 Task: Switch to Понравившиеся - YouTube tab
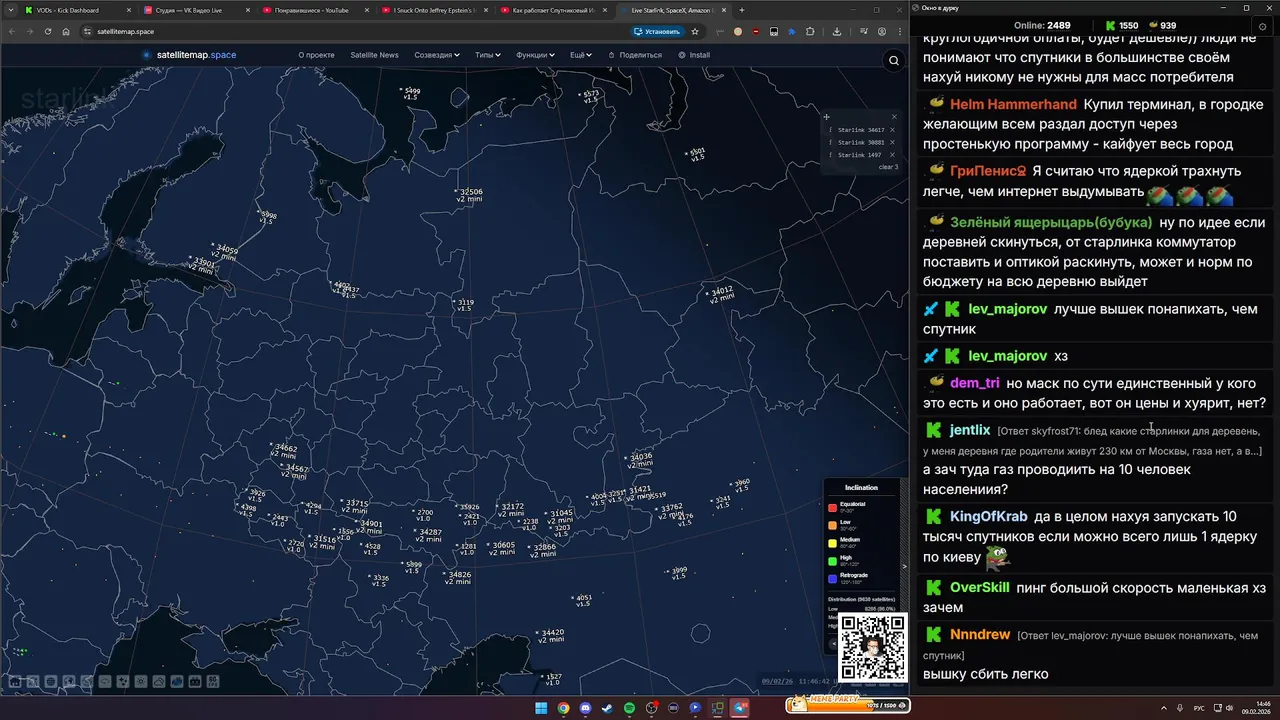[312, 10]
